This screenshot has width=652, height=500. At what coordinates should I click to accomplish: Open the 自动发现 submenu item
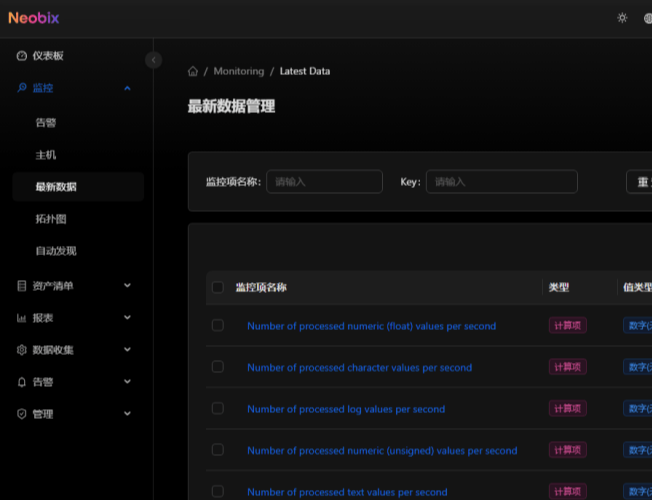point(78,251)
